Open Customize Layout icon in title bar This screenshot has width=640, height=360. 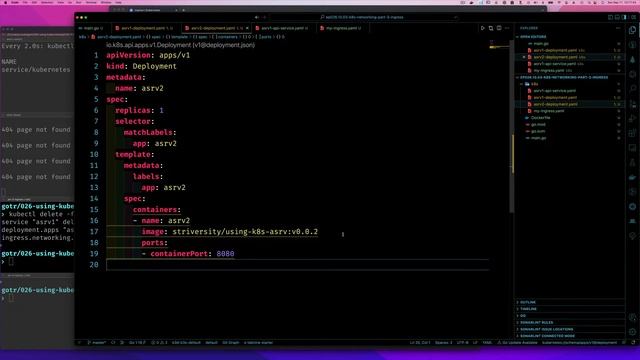633,17
